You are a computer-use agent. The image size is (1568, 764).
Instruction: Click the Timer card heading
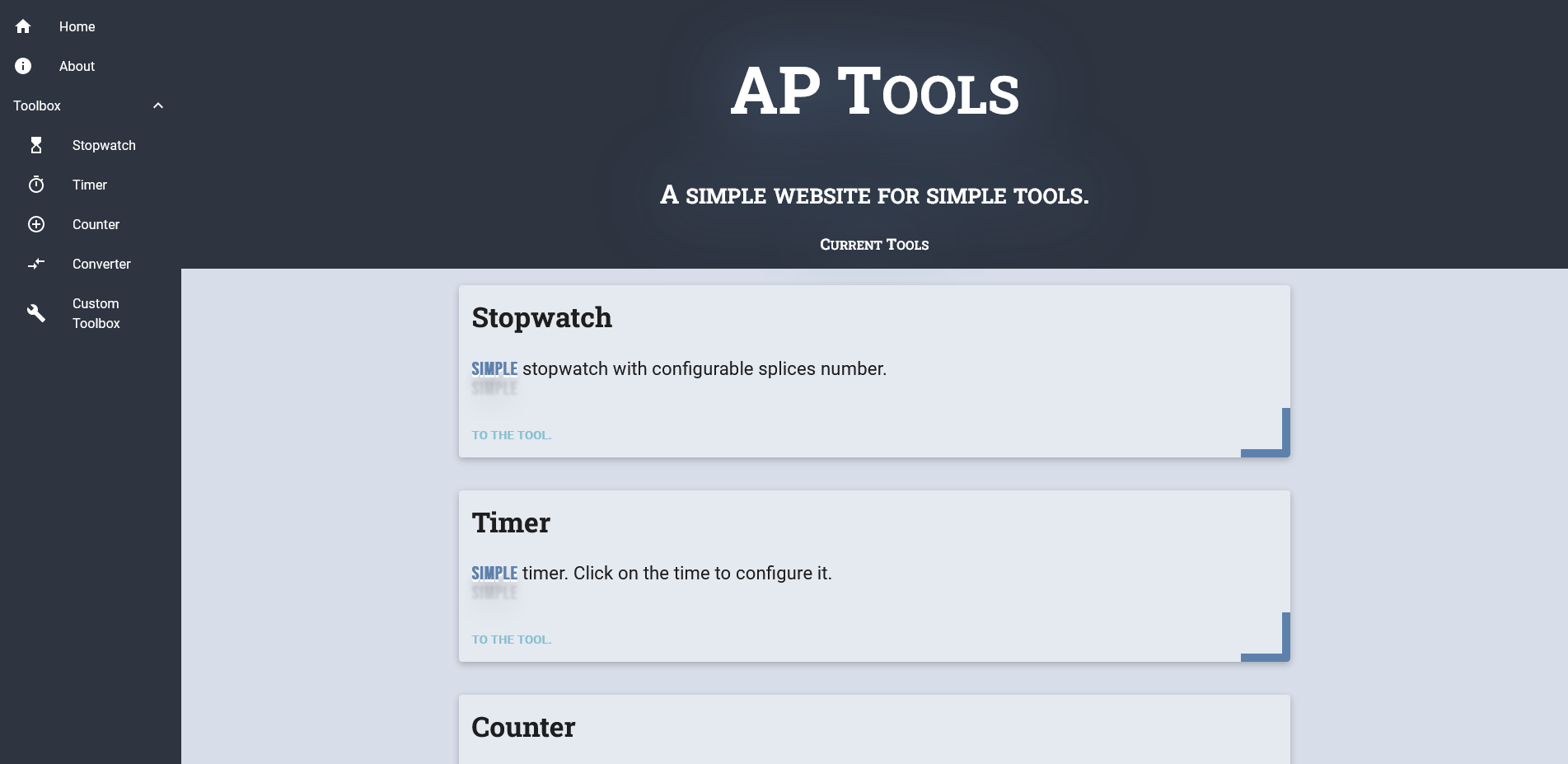pos(511,523)
